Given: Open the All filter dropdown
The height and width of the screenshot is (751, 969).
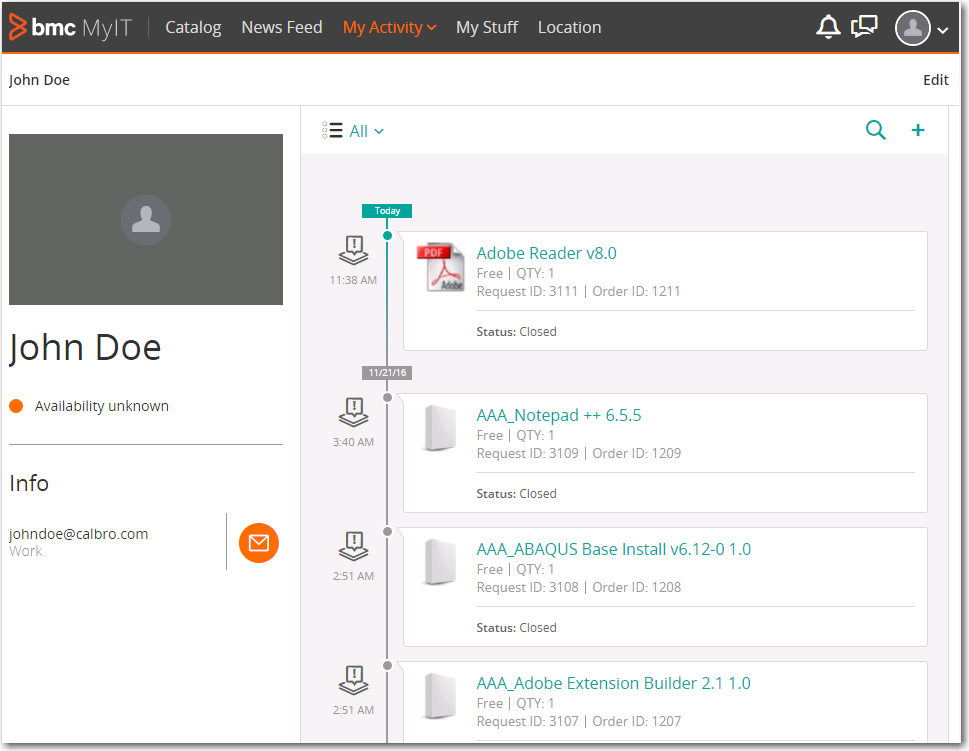Looking at the screenshot, I should [x=366, y=131].
